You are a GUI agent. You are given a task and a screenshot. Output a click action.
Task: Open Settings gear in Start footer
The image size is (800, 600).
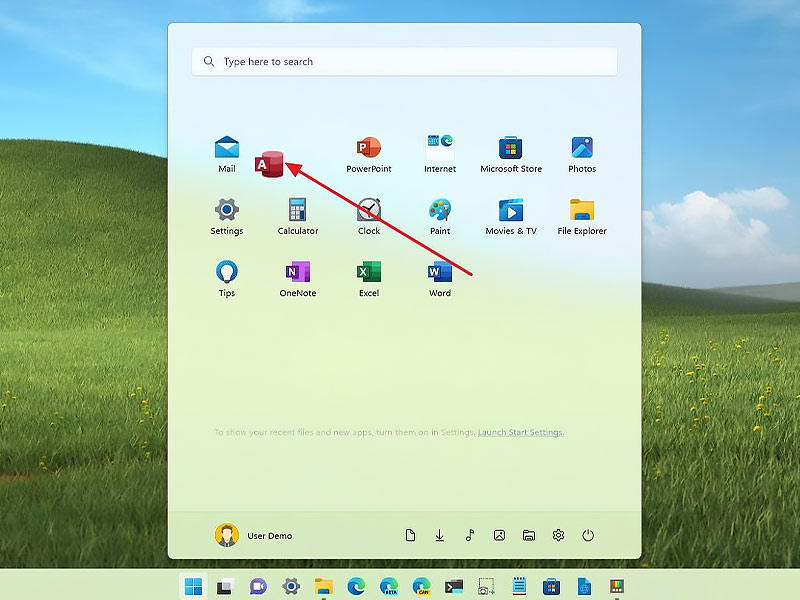pyautogui.click(x=558, y=535)
